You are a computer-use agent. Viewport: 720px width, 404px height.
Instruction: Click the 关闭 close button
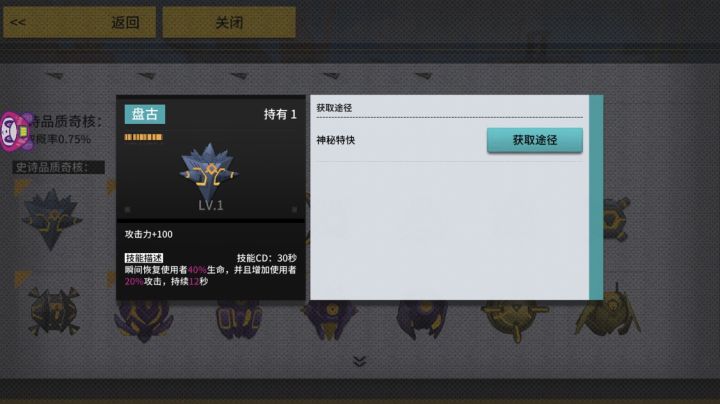pos(229,22)
